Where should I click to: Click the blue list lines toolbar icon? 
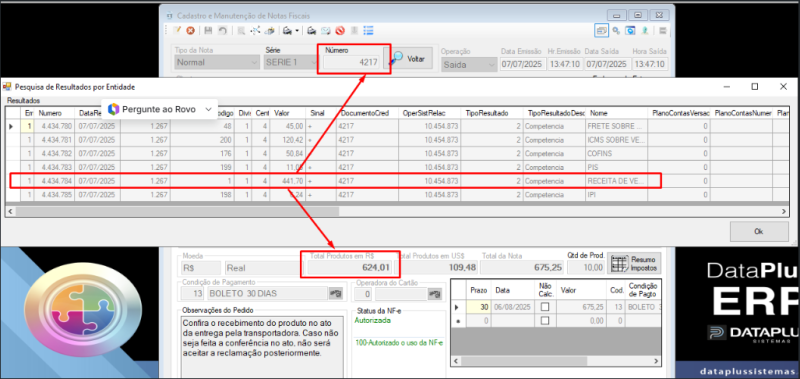368,31
